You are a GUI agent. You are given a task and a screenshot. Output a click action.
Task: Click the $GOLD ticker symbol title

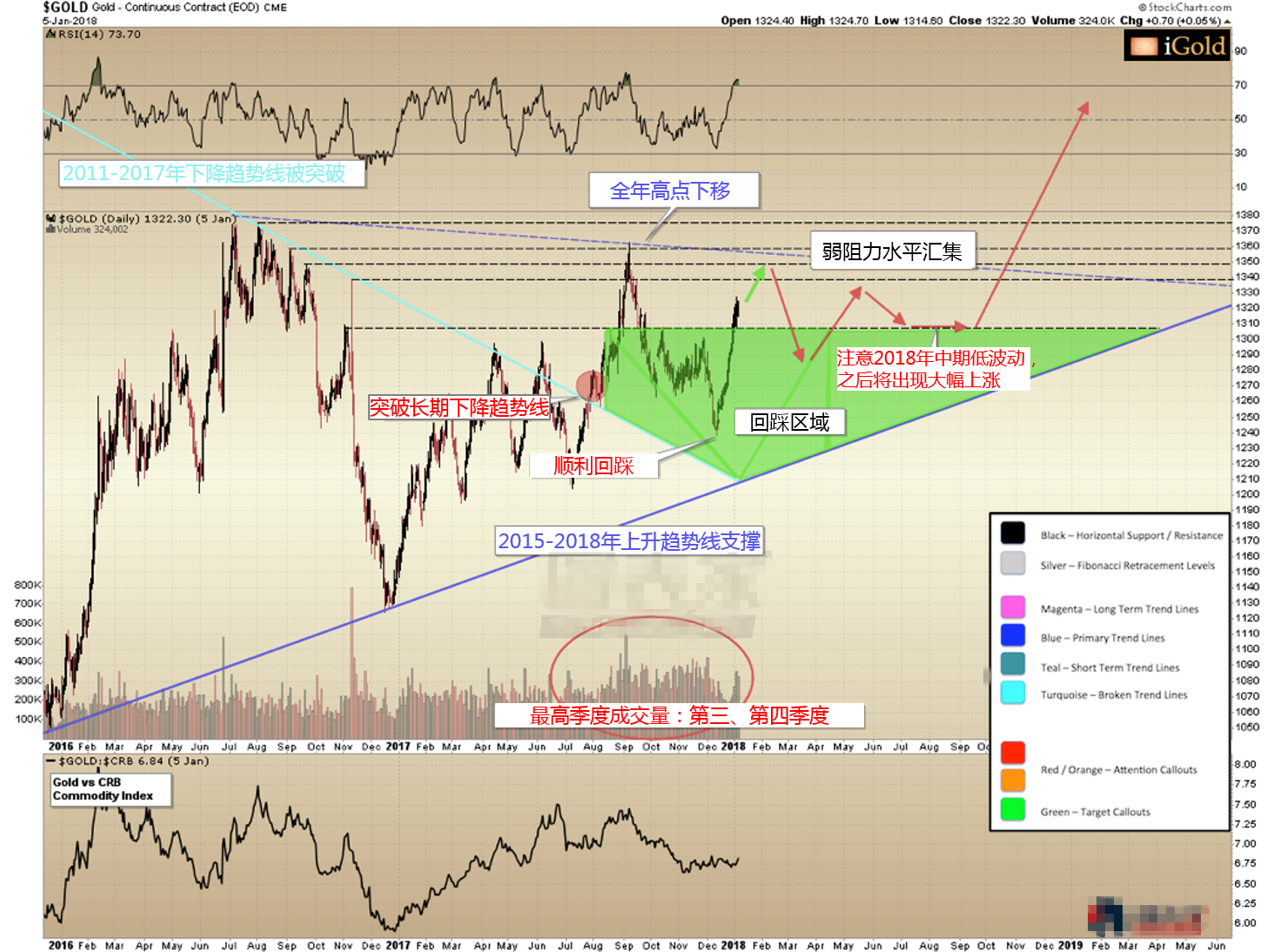click(65, 7)
